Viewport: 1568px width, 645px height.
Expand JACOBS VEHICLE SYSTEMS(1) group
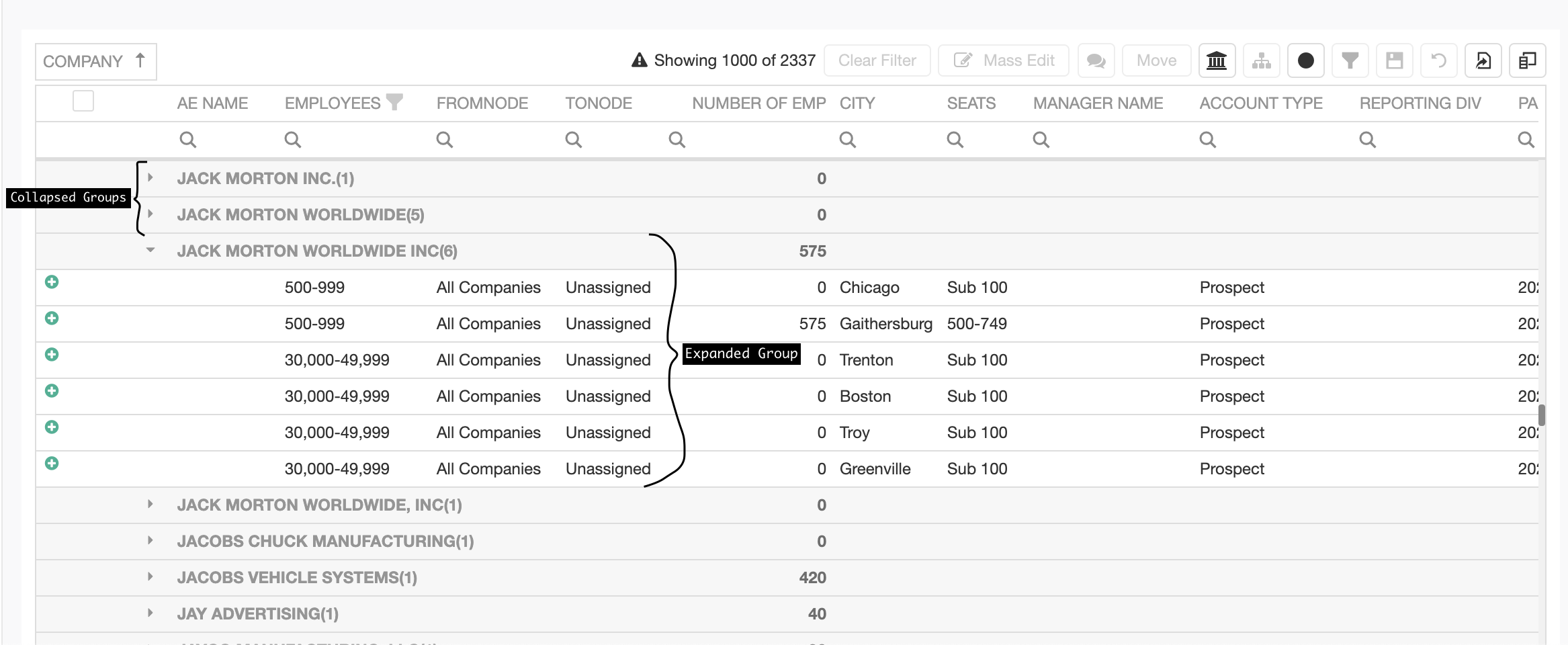coord(150,576)
